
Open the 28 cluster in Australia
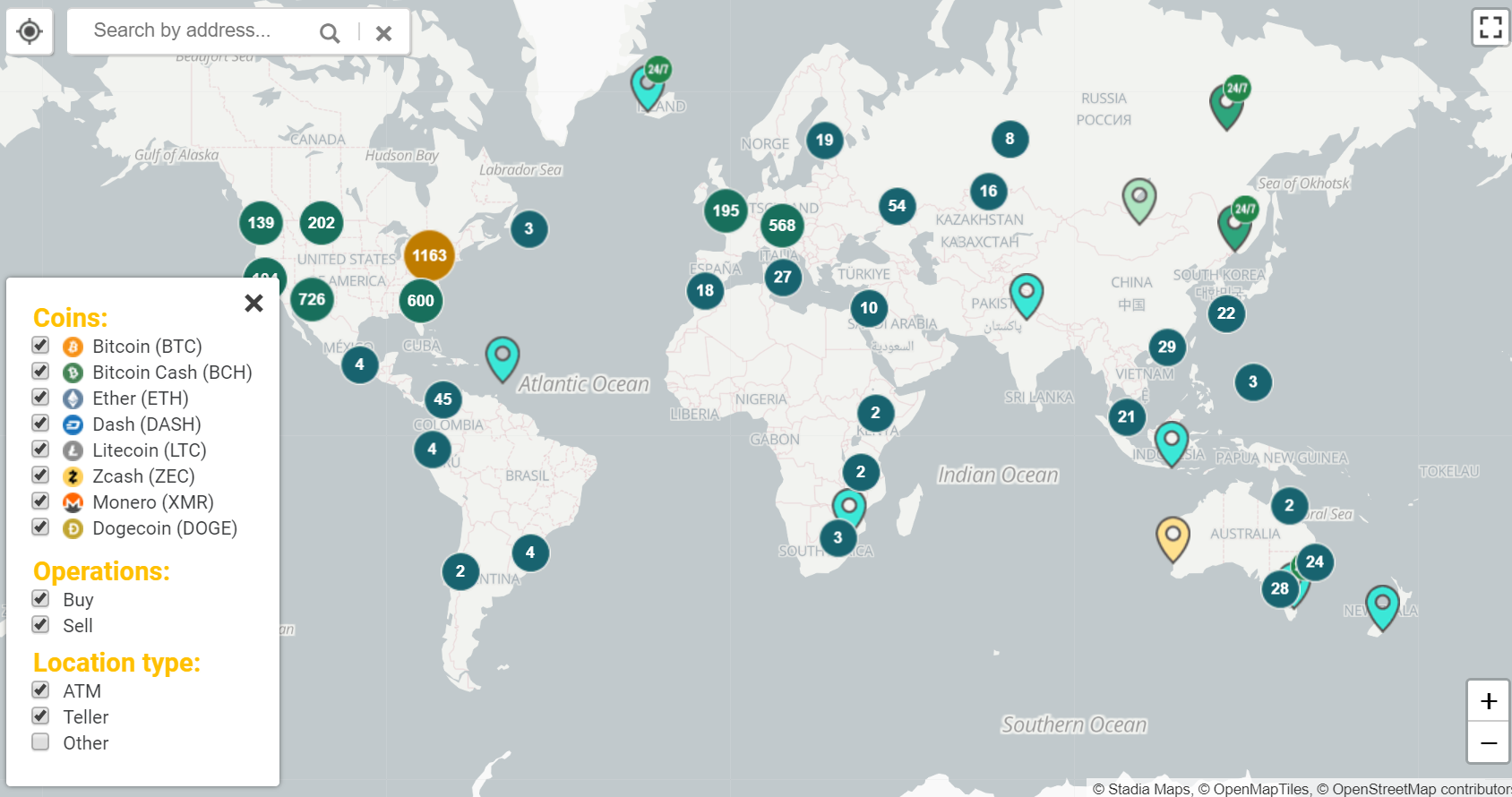tap(1280, 588)
